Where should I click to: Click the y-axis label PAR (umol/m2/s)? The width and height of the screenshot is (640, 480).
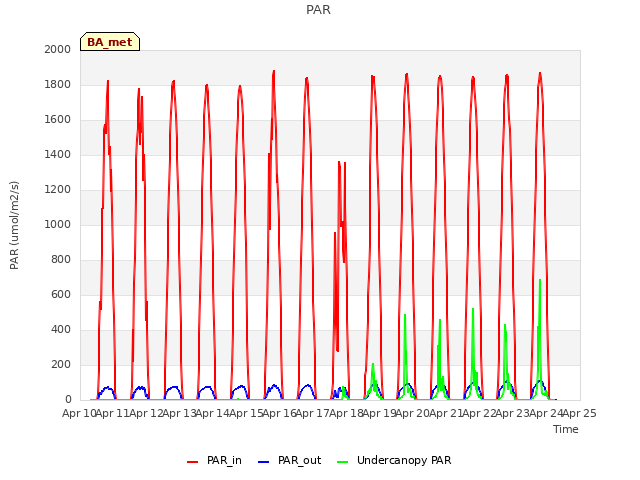point(14,225)
